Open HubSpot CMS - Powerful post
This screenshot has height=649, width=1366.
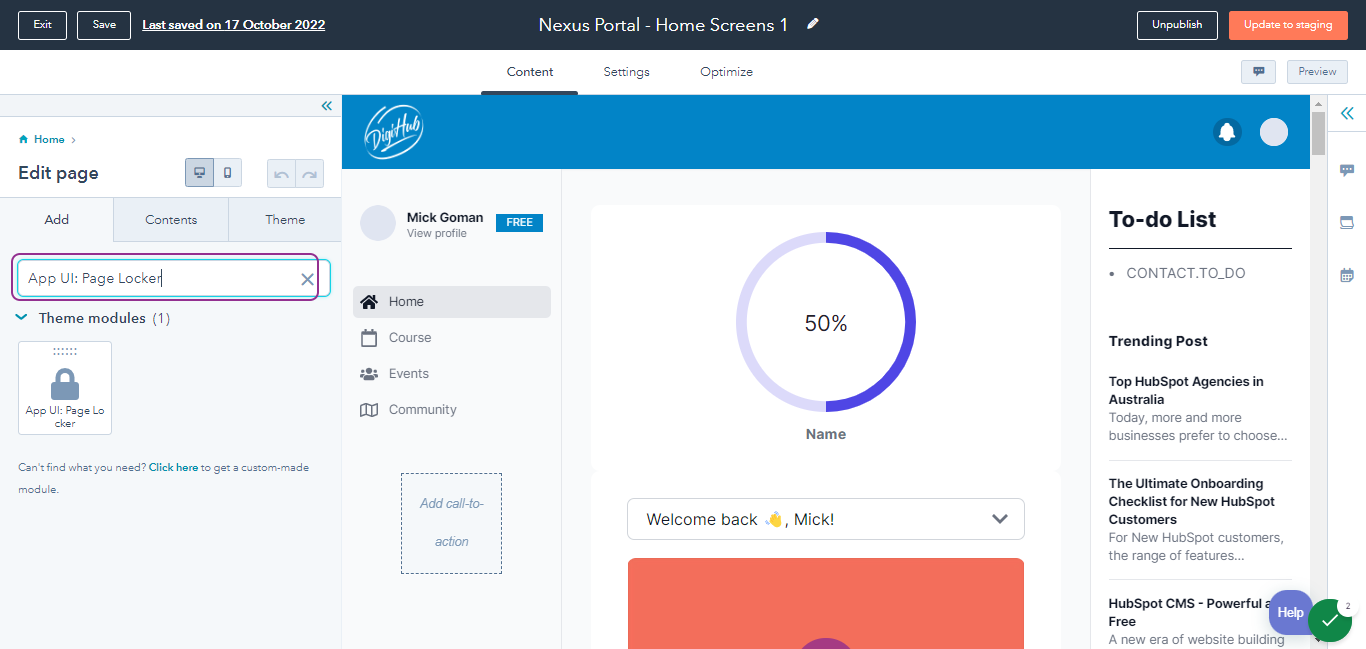click(x=1190, y=612)
